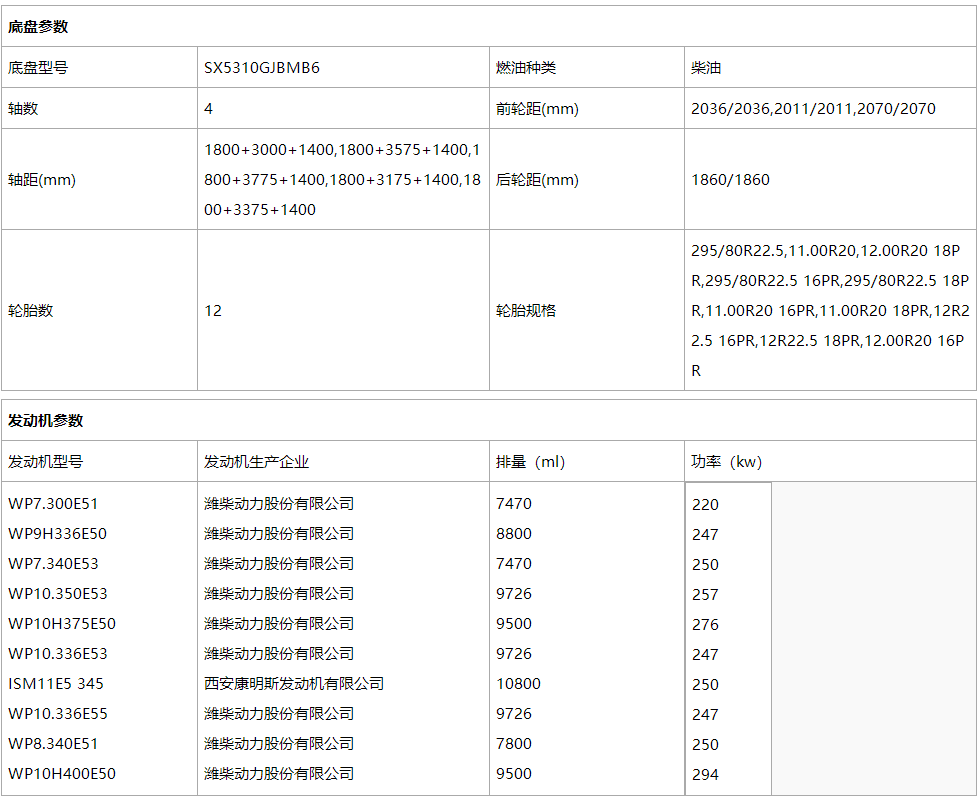
Task: Select engine model WP9H336E50
Action: (x=57, y=533)
